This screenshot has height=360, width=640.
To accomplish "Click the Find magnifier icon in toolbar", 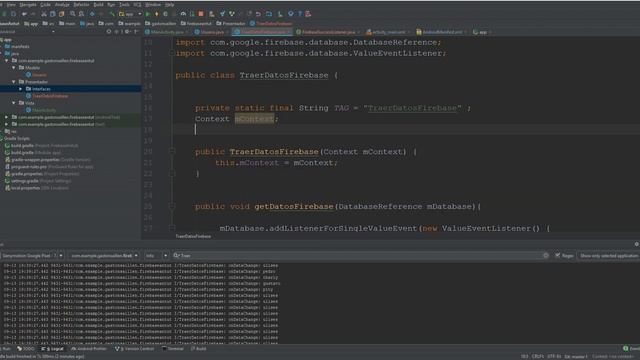I will click(x=72, y=14).
